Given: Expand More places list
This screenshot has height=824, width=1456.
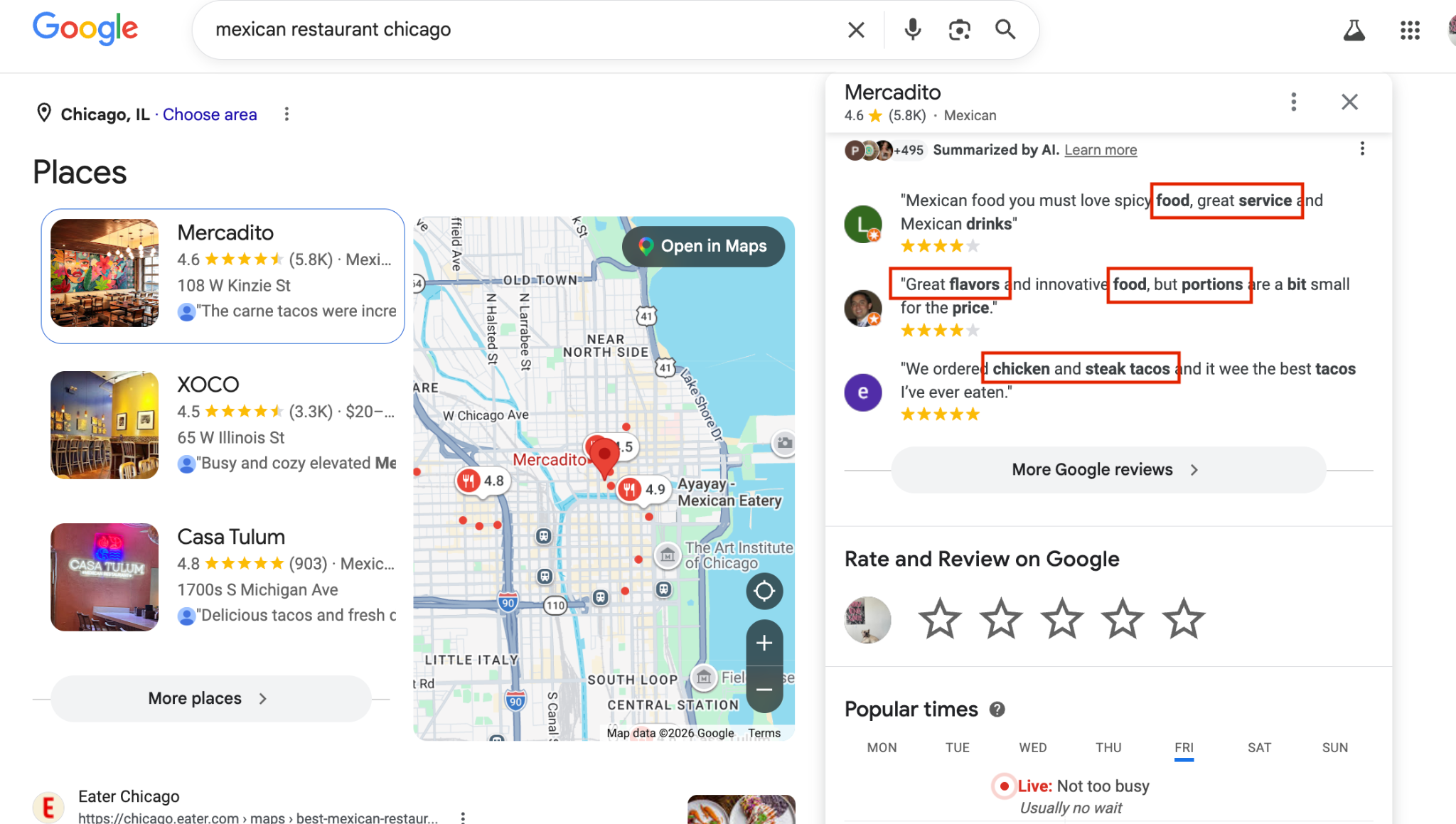Looking at the screenshot, I should (x=211, y=699).
